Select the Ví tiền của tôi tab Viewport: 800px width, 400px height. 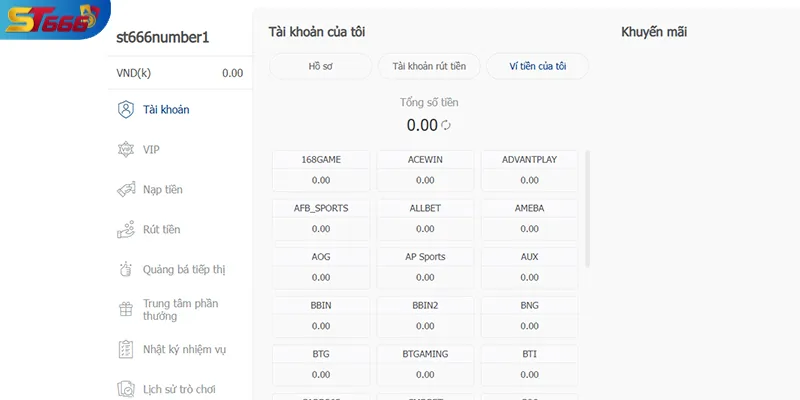(537, 66)
